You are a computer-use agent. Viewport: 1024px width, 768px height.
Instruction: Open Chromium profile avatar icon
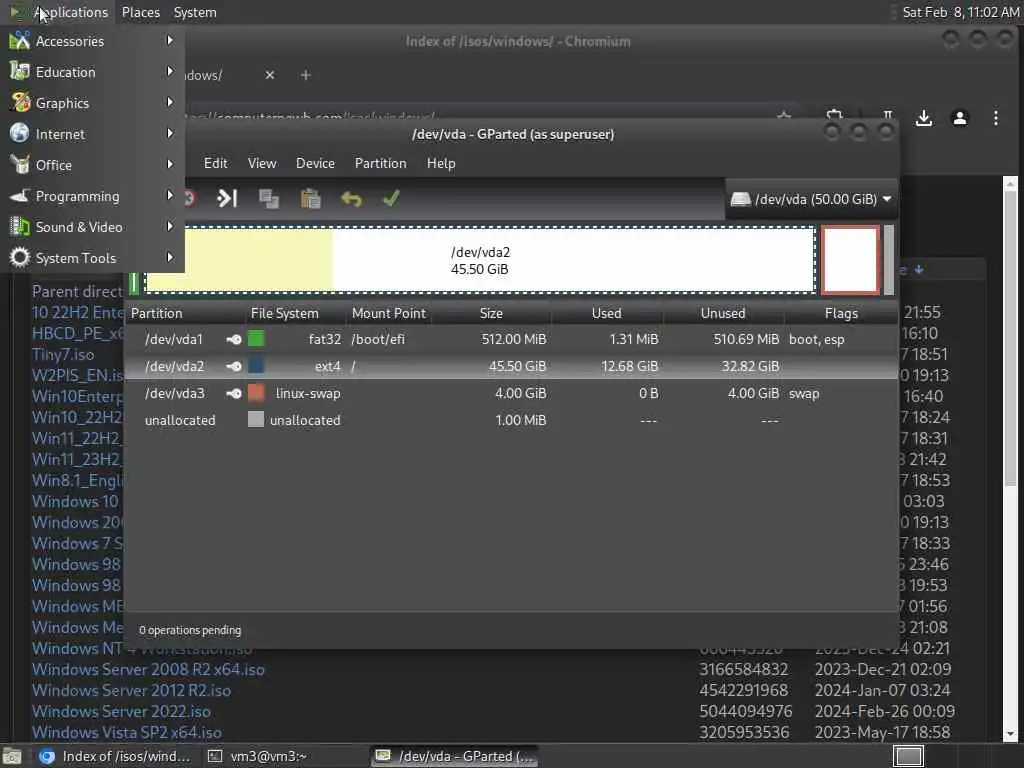pyautogui.click(x=959, y=118)
